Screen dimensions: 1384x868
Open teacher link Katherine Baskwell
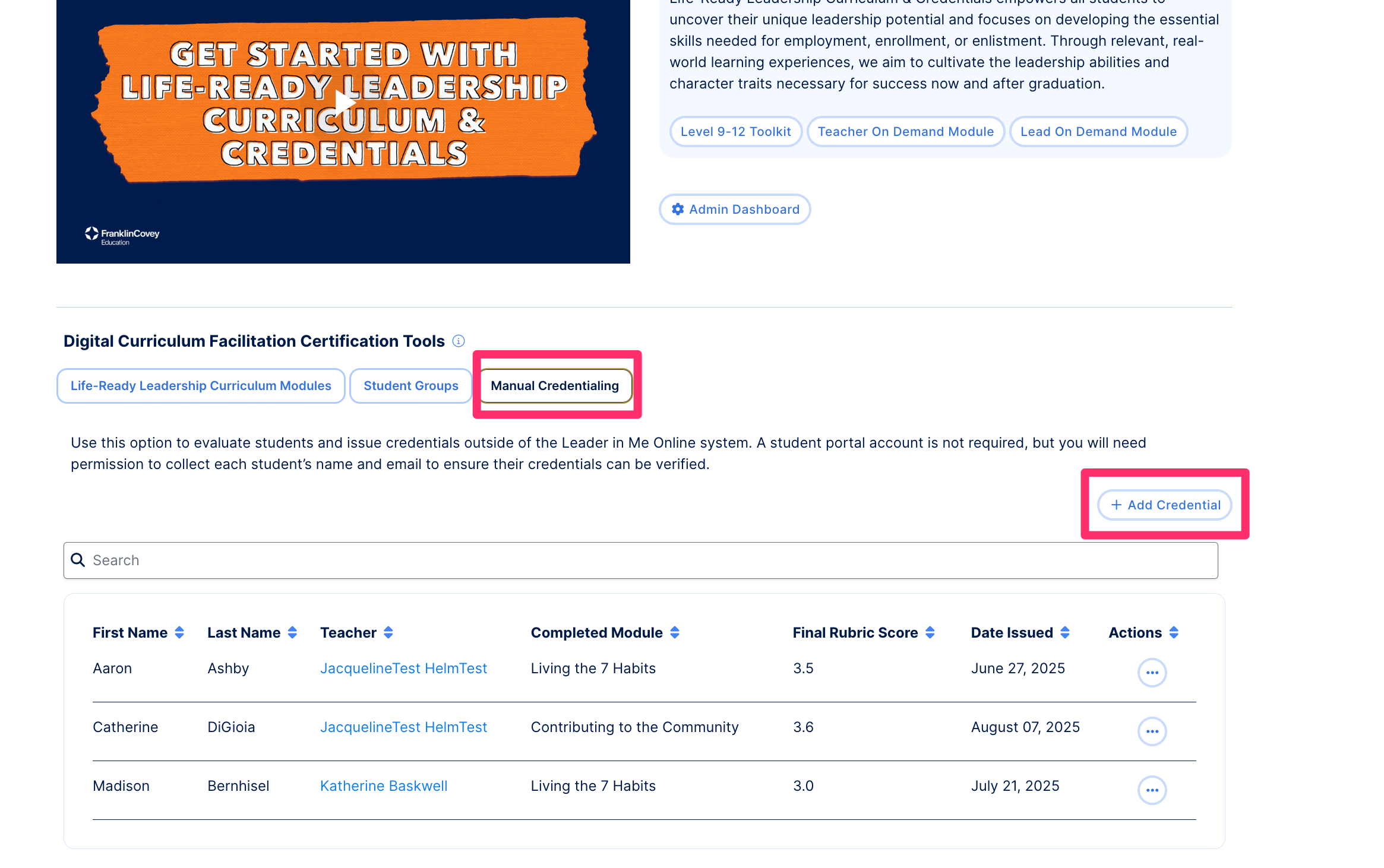[383, 785]
